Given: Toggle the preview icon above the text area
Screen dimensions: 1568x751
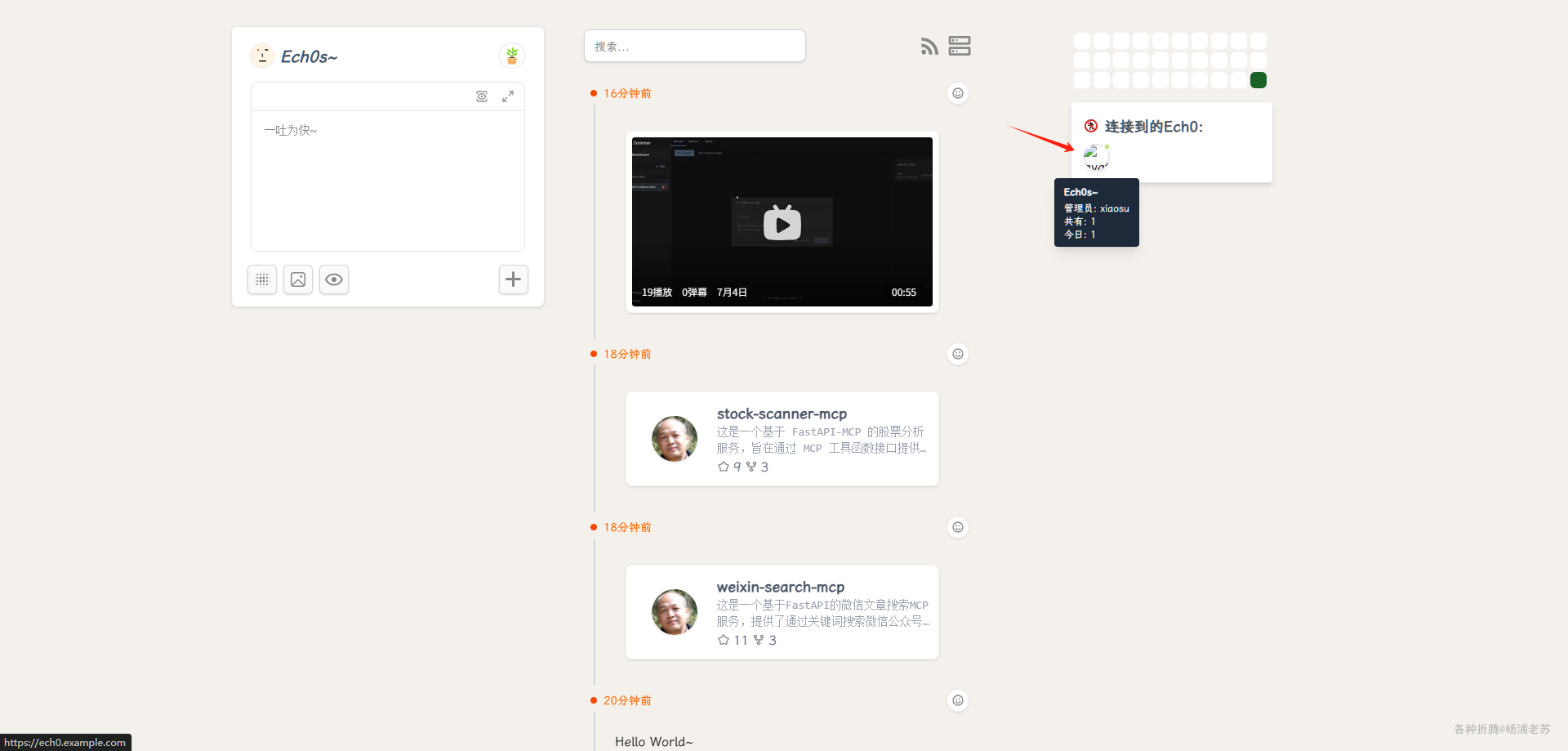Looking at the screenshot, I should (x=482, y=96).
